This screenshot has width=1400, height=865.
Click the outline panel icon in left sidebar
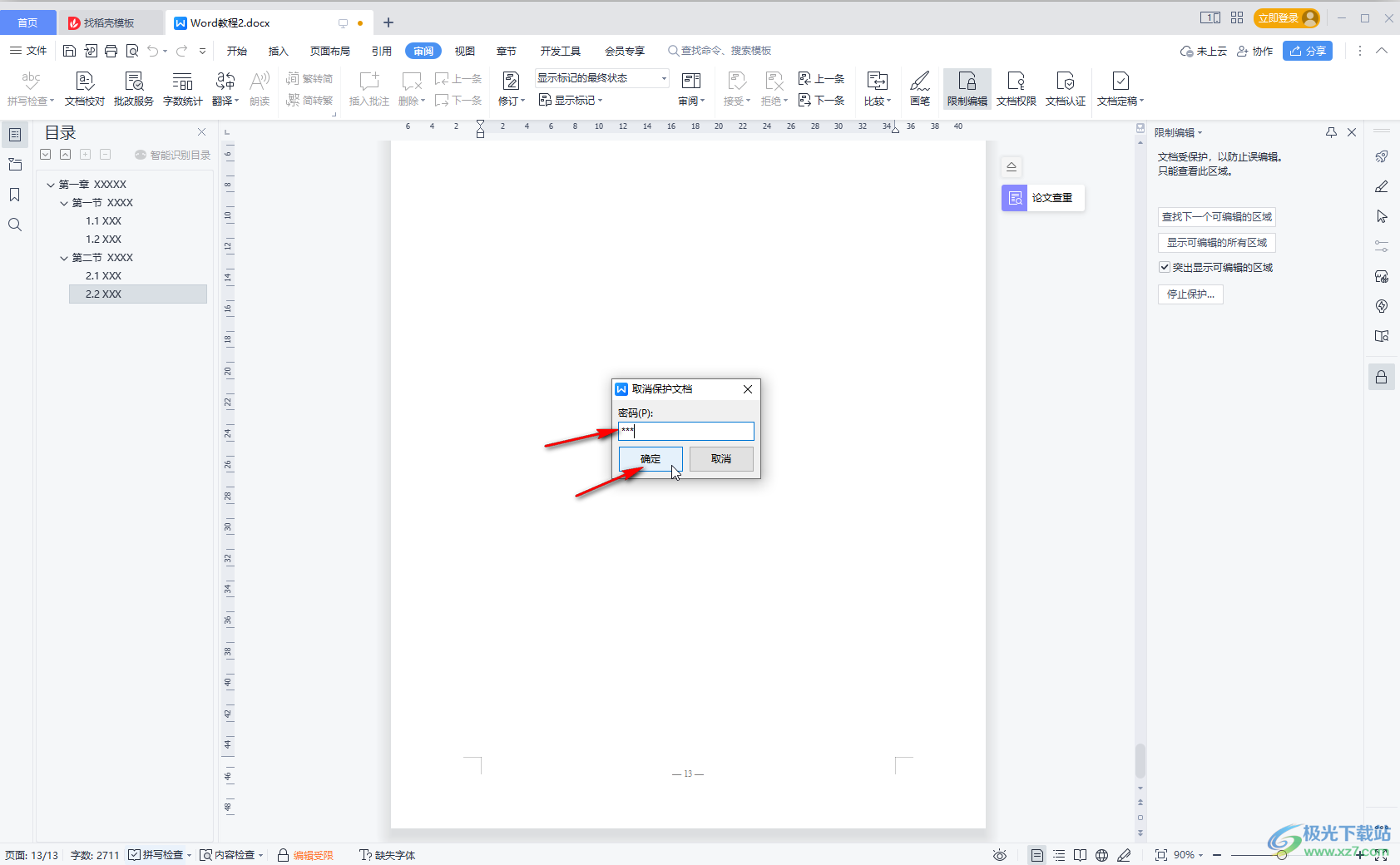[15, 134]
